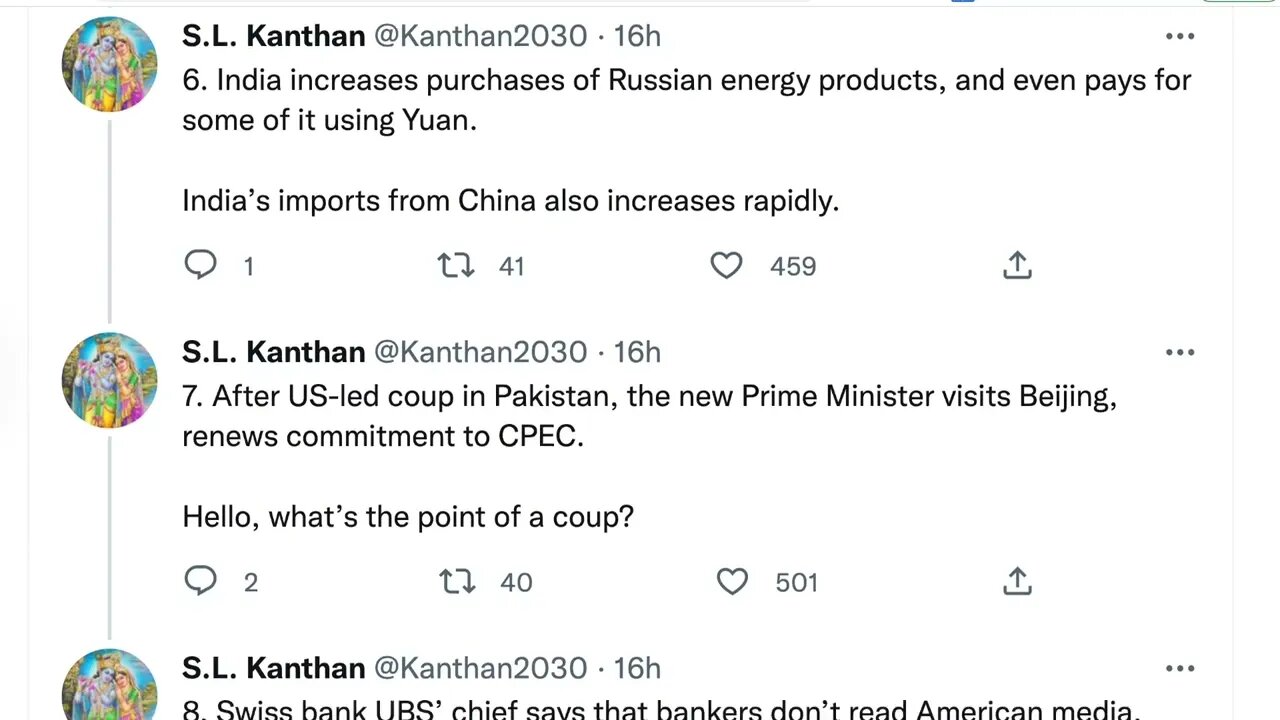The height and width of the screenshot is (720, 1280).
Task: Open the 16h timestamp of tweet 8
Action: click(637, 669)
